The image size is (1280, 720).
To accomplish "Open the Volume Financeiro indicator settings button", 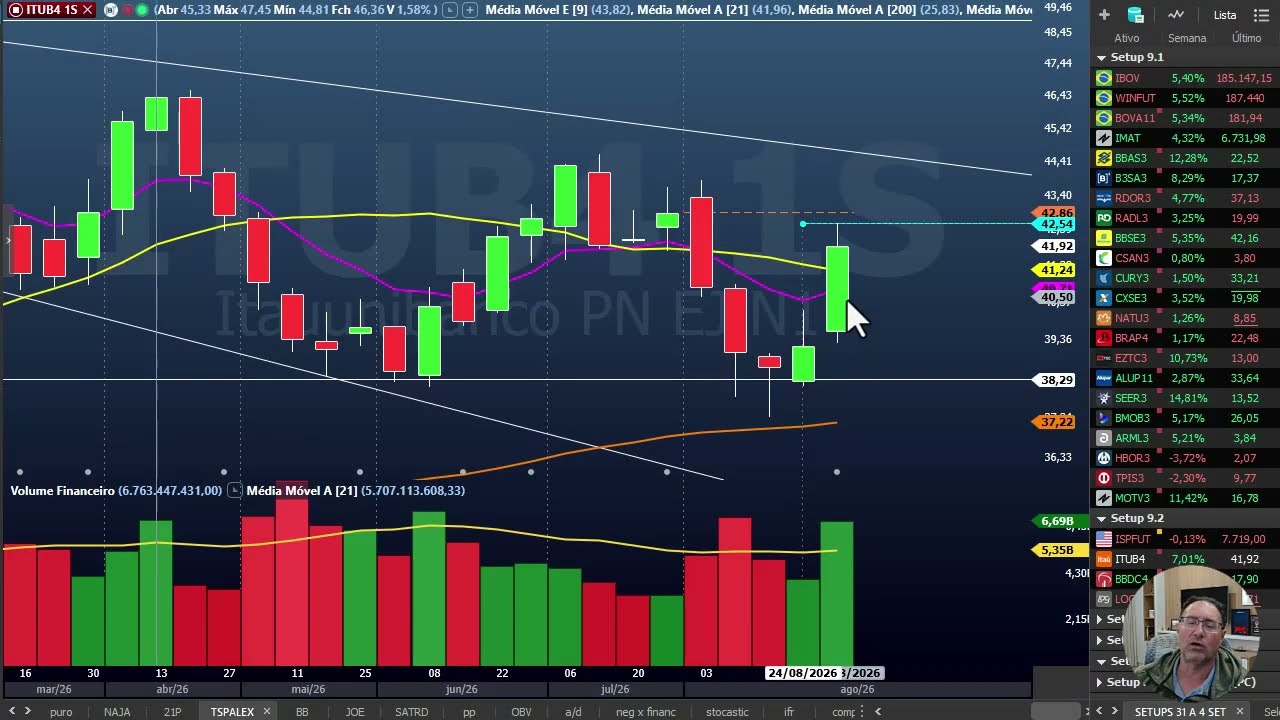I will 234,490.
